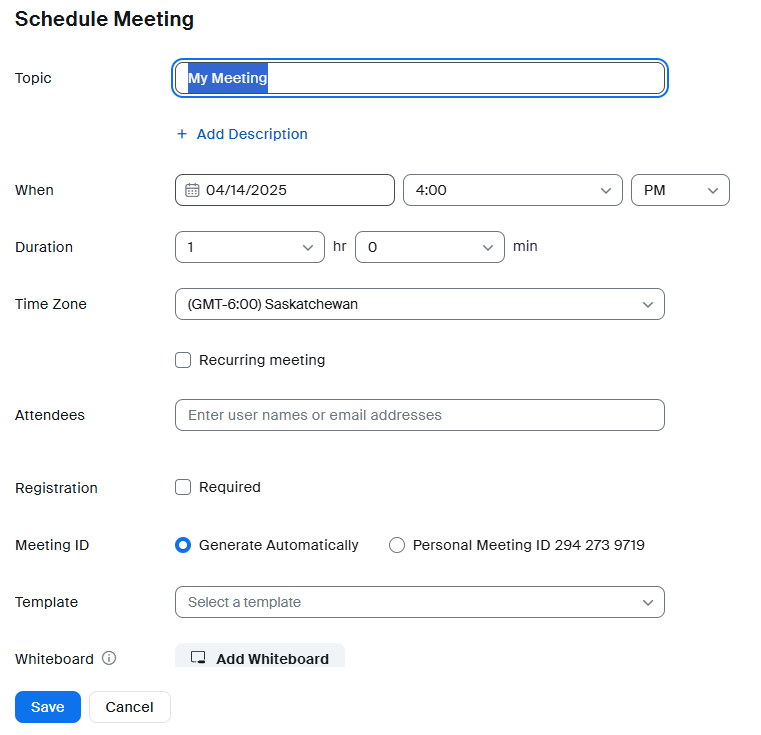Screen dimensions: 761x735
Task: Click the whiteboard icon in Add Whiteboard
Action: (198, 658)
